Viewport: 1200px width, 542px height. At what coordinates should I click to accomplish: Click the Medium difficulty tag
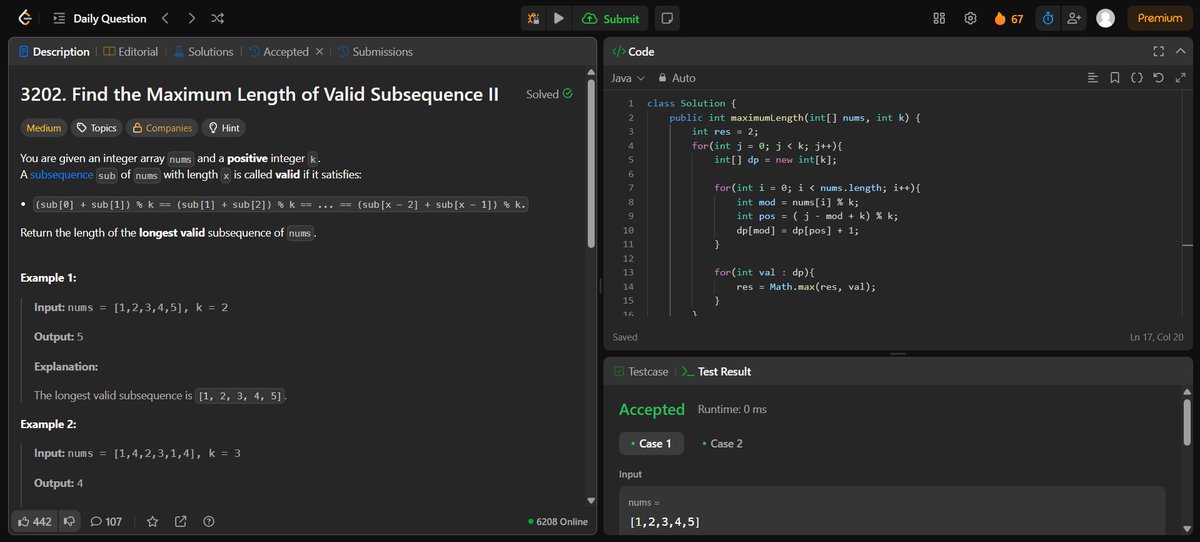[44, 128]
